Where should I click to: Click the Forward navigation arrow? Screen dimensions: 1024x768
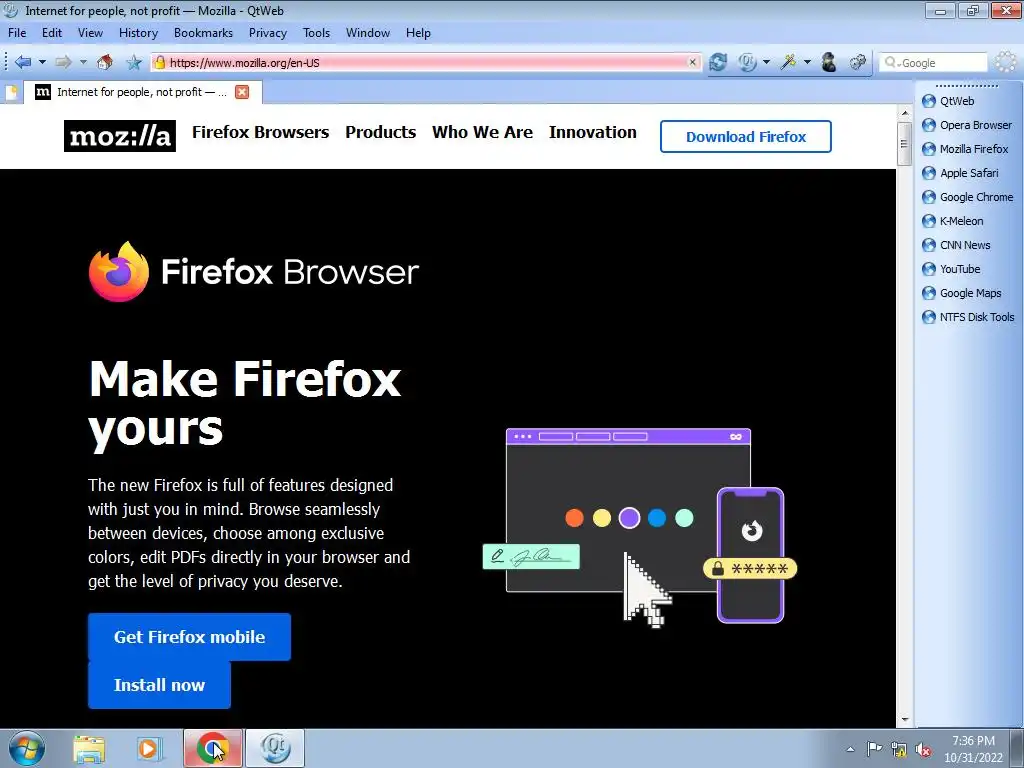click(x=63, y=63)
